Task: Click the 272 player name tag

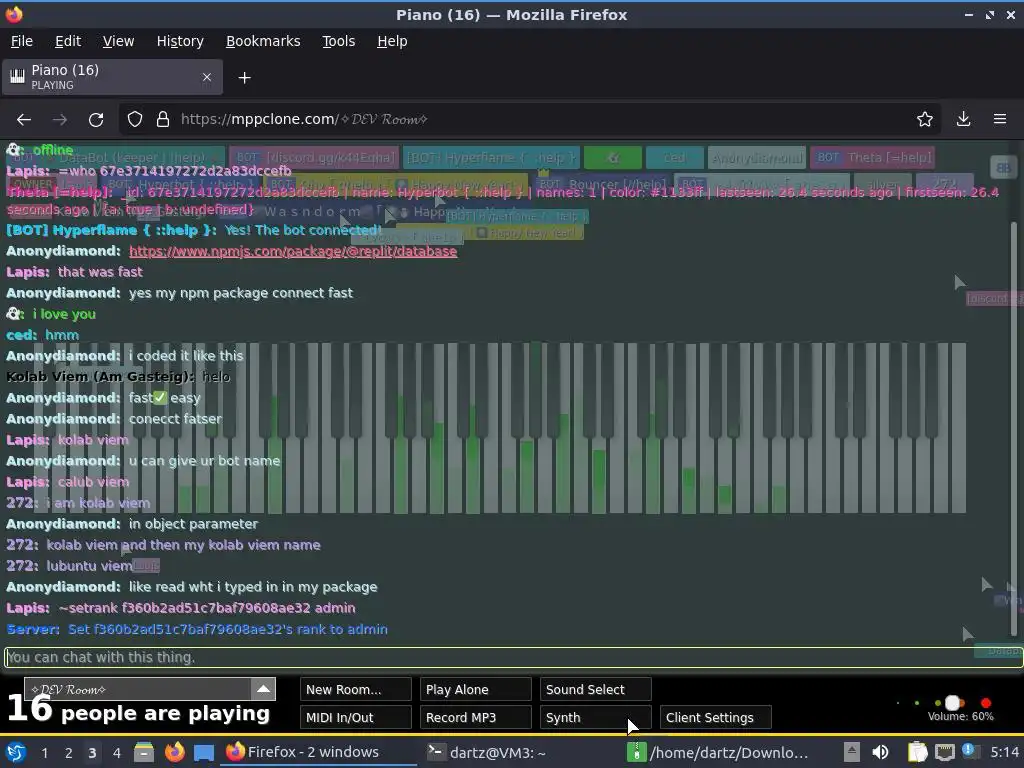Action: coord(944,184)
